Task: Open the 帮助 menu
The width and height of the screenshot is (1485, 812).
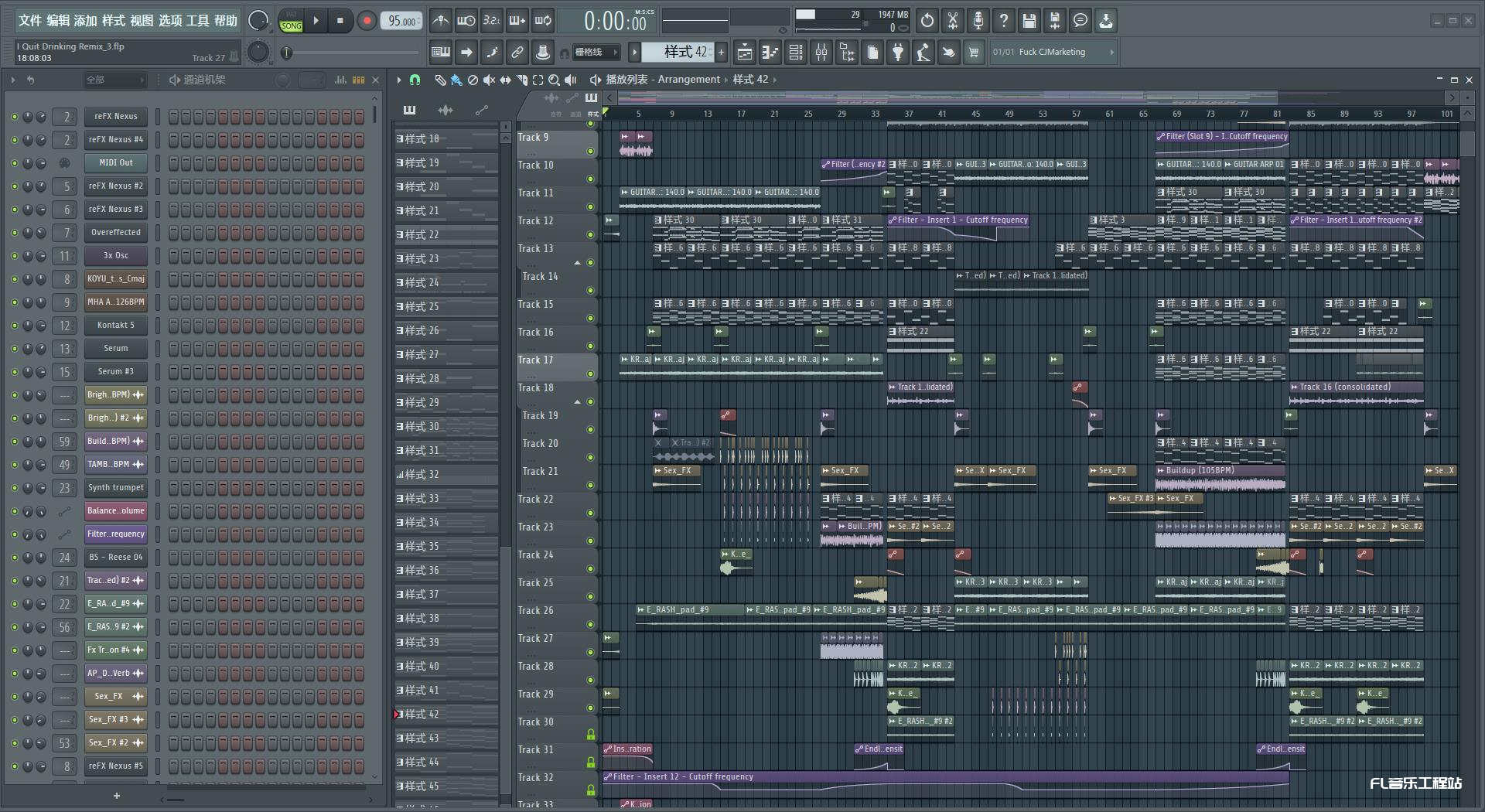Action: click(225, 21)
